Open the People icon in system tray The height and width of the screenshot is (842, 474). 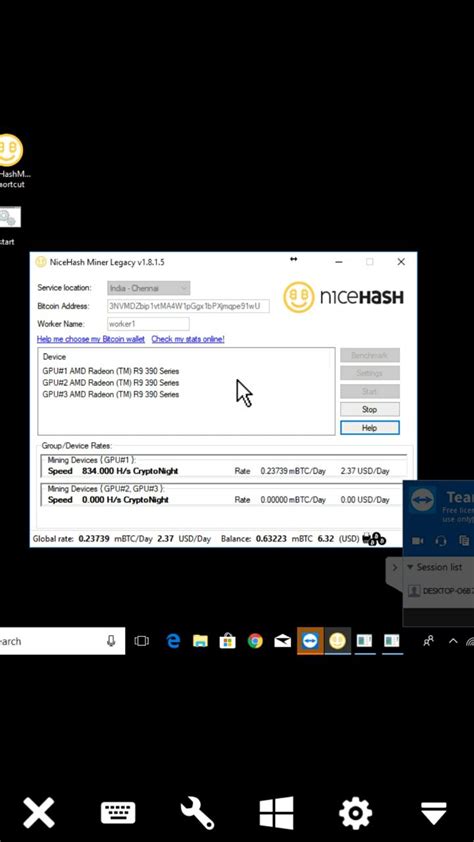(x=428, y=641)
